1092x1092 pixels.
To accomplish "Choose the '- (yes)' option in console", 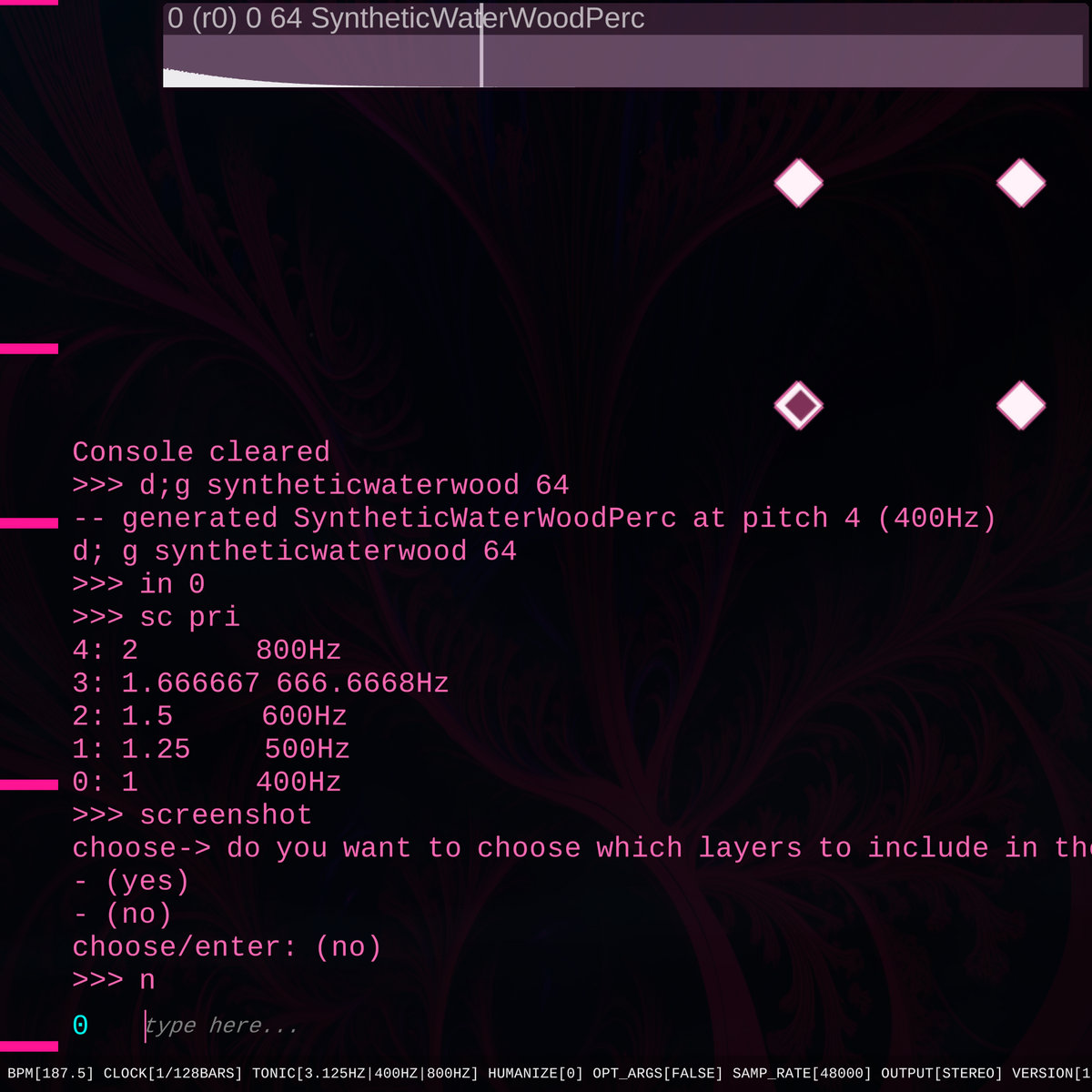I will tap(131, 881).
